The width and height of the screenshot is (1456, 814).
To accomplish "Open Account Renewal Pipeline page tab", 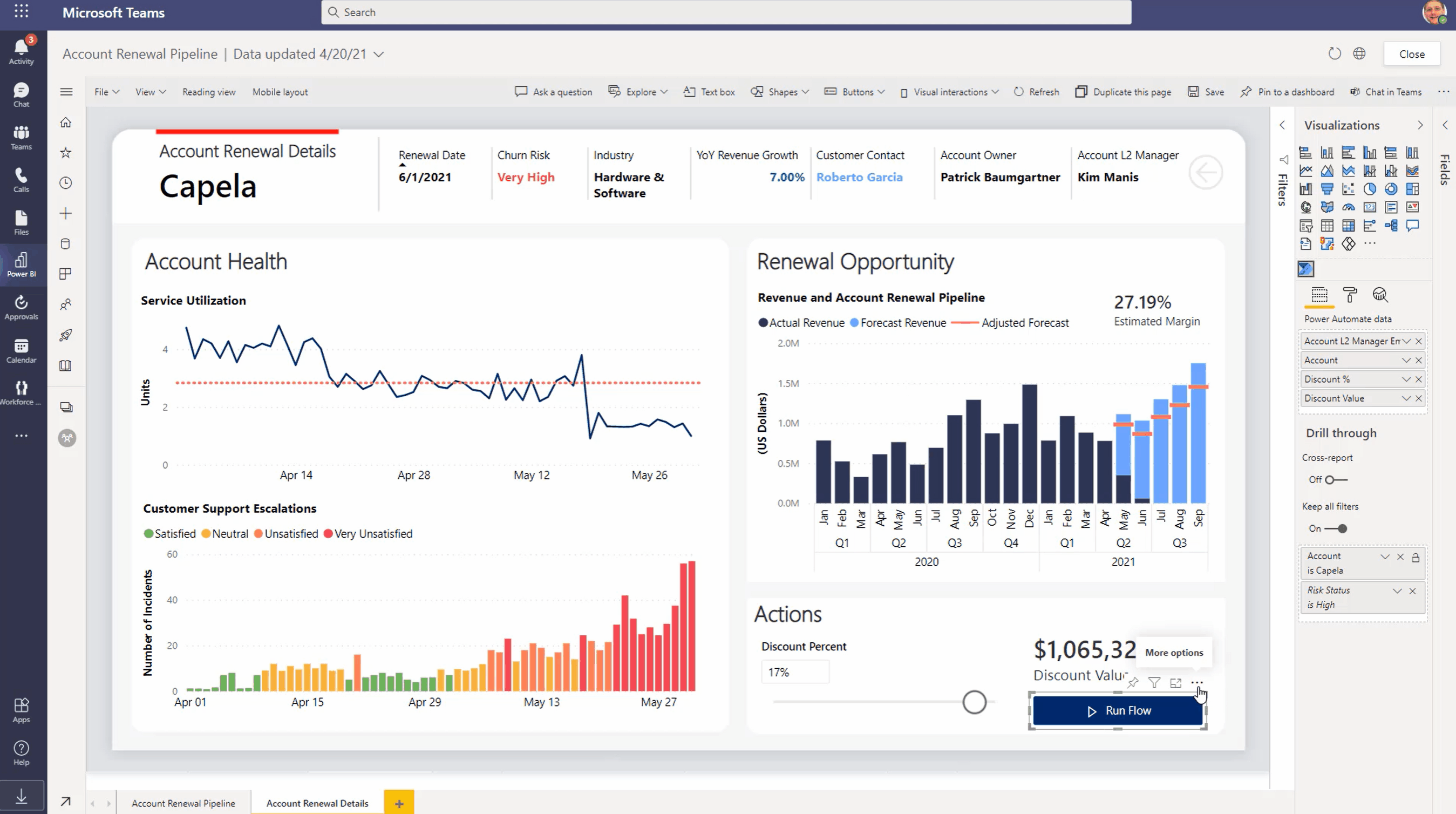I will pos(183,803).
